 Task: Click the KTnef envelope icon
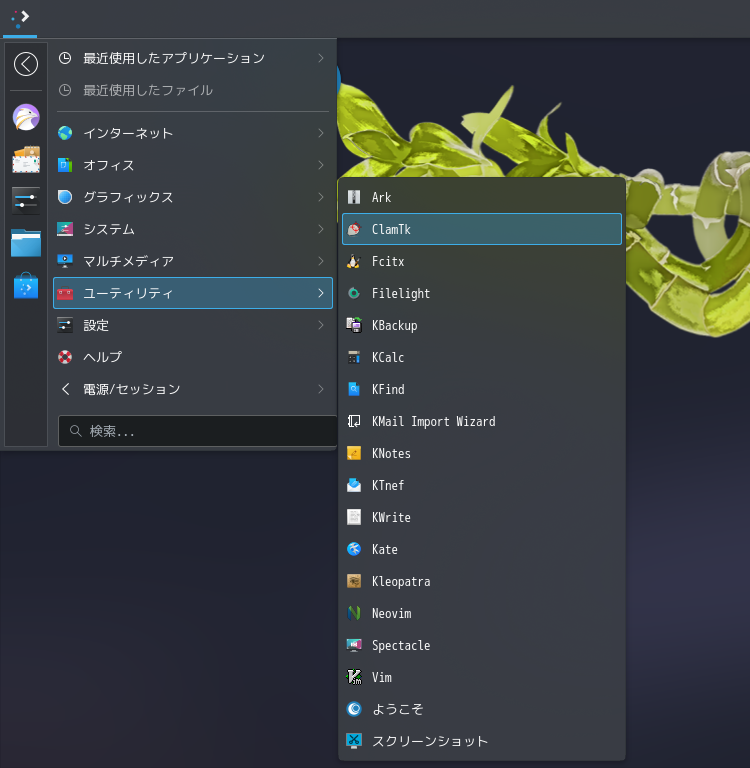pos(354,485)
